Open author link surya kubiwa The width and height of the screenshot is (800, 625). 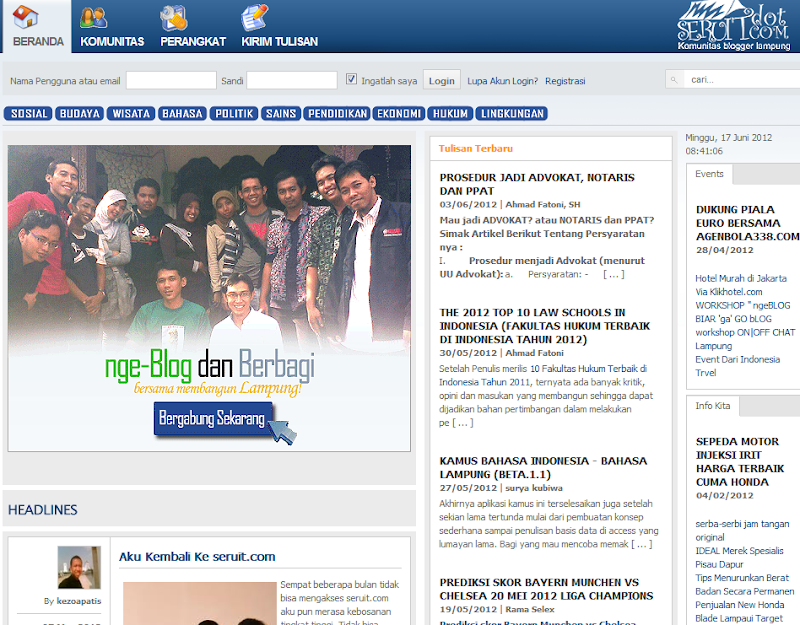pyautogui.click(x=534, y=488)
